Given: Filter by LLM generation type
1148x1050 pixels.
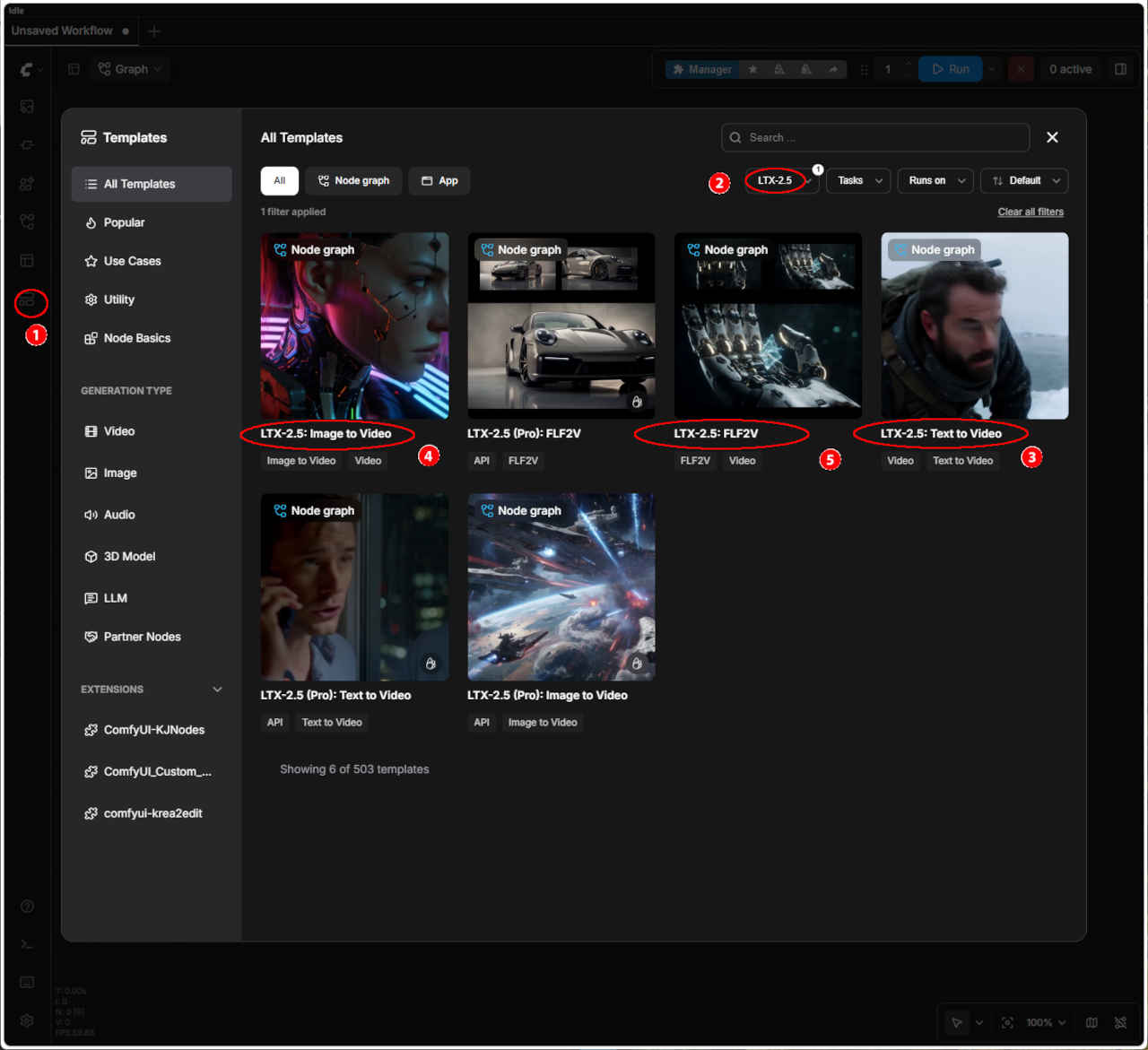Looking at the screenshot, I should [x=151, y=598].
